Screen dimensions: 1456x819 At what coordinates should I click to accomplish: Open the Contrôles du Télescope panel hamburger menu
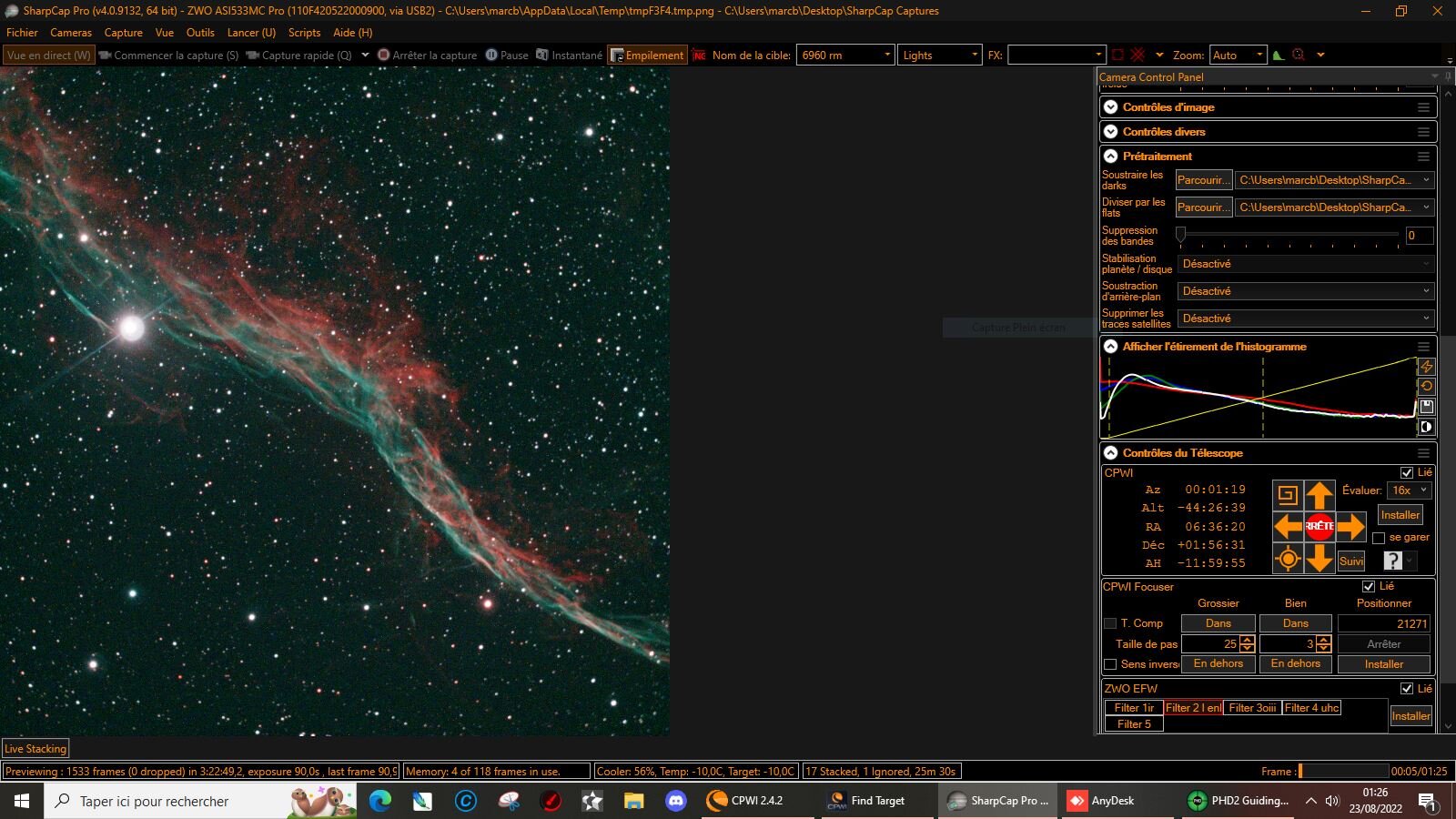click(1423, 453)
